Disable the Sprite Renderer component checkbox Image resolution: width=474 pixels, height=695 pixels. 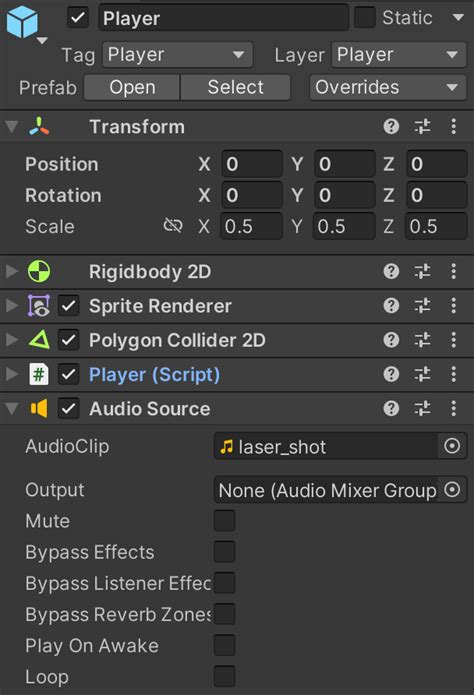coord(69,306)
